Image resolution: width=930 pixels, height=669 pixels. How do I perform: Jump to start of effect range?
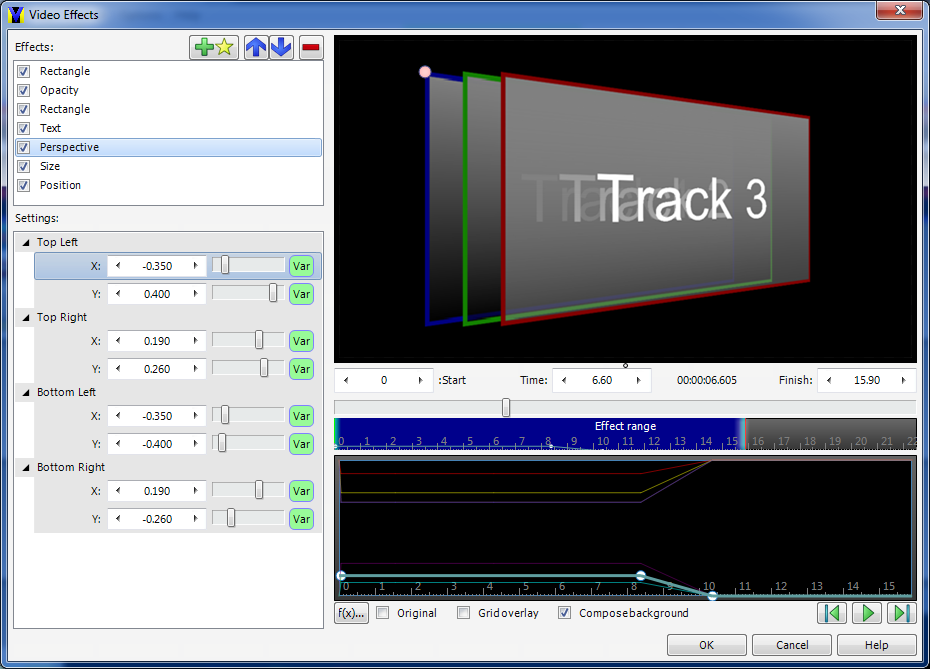click(x=832, y=613)
